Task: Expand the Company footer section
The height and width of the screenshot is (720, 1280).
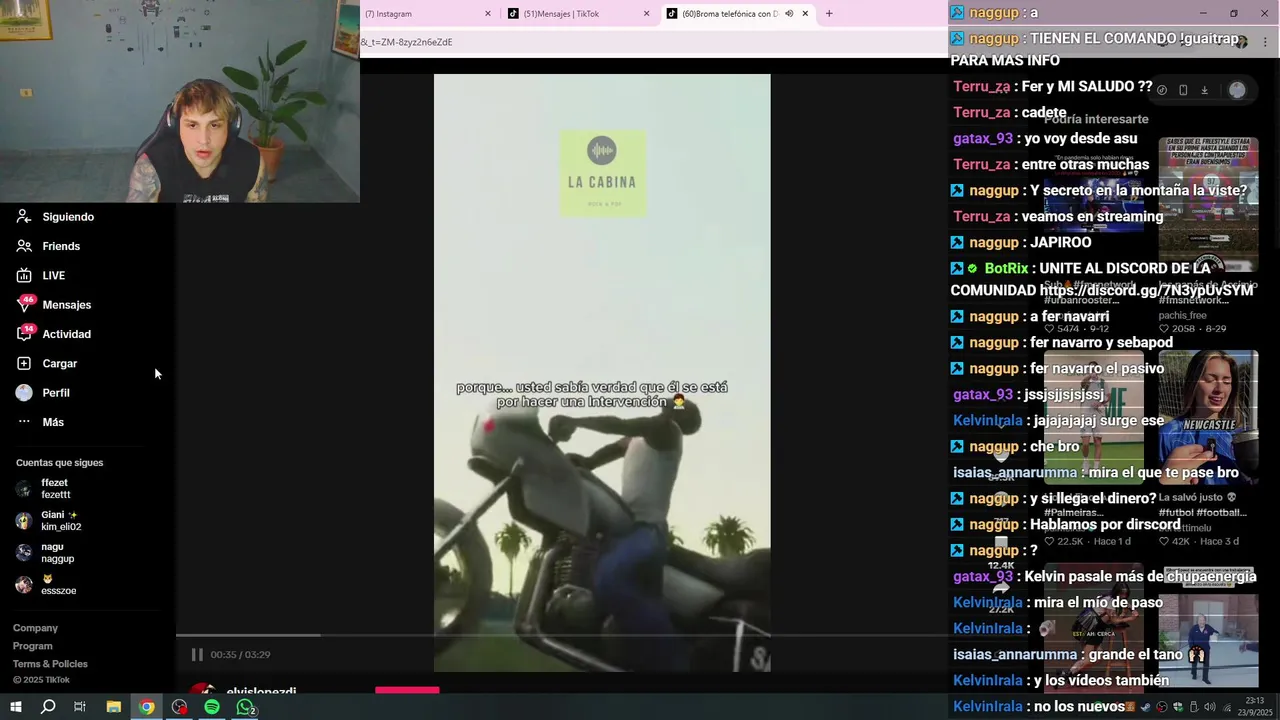Action: [35, 628]
